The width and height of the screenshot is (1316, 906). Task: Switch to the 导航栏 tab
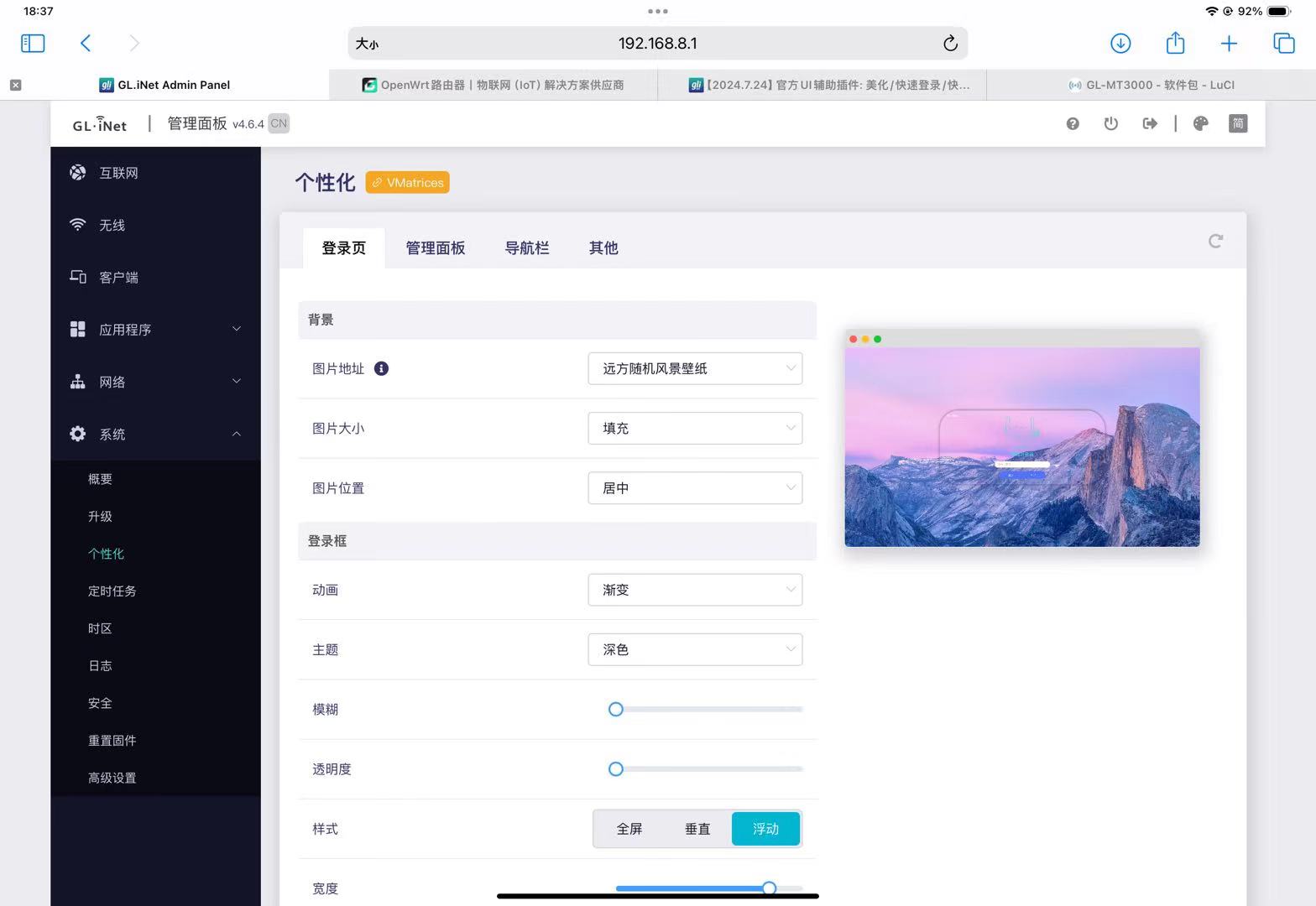pyautogui.click(x=527, y=248)
